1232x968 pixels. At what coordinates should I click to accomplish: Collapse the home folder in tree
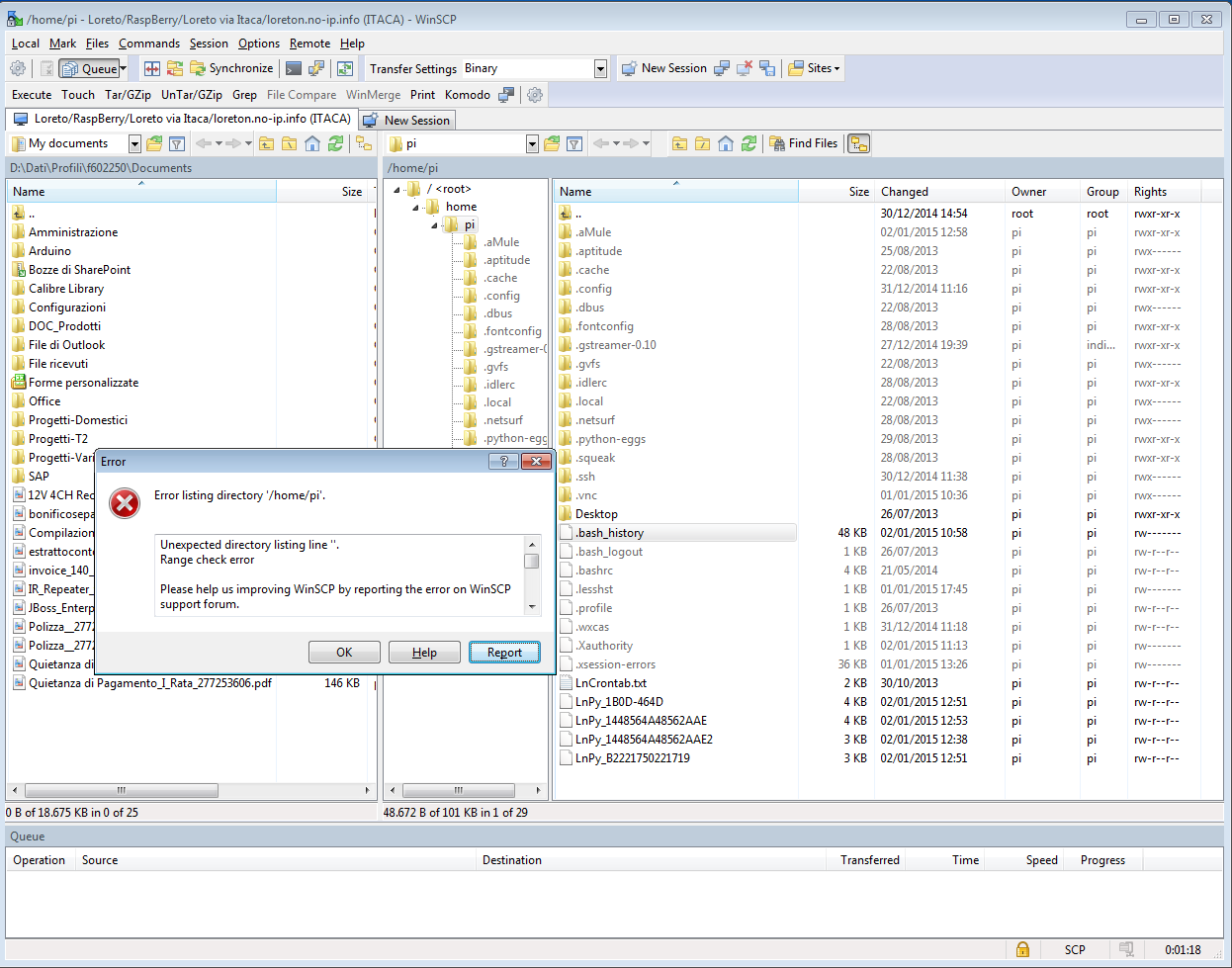point(416,207)
